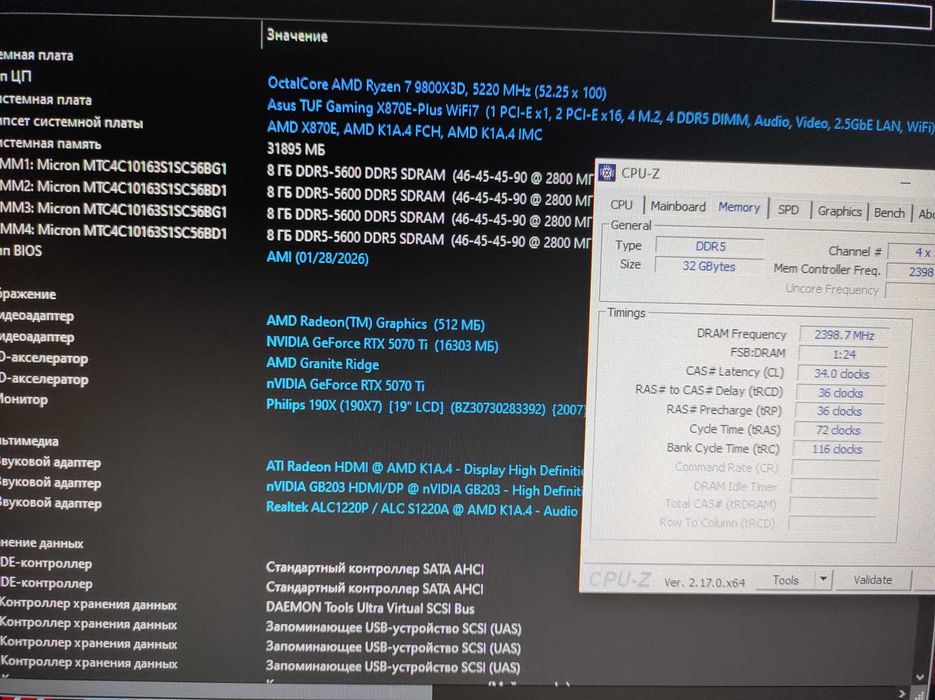Switch to the CPU tab in CPU-Z

621,205
